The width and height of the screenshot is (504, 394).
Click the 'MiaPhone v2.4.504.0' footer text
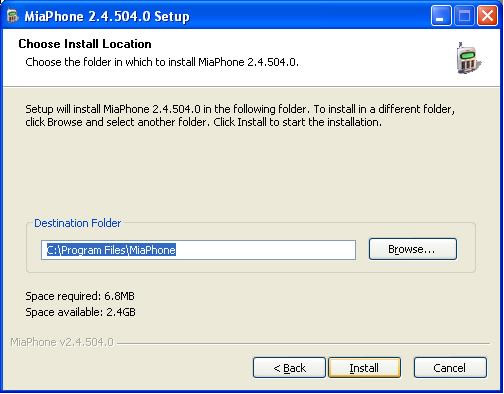pos(62,342)
